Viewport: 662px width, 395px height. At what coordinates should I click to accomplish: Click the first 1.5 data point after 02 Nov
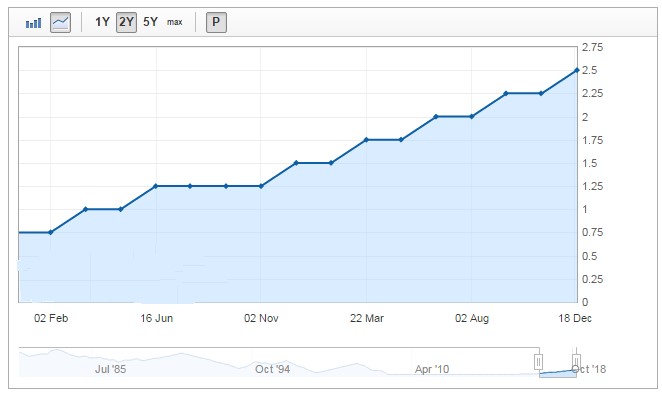point(296,163)
